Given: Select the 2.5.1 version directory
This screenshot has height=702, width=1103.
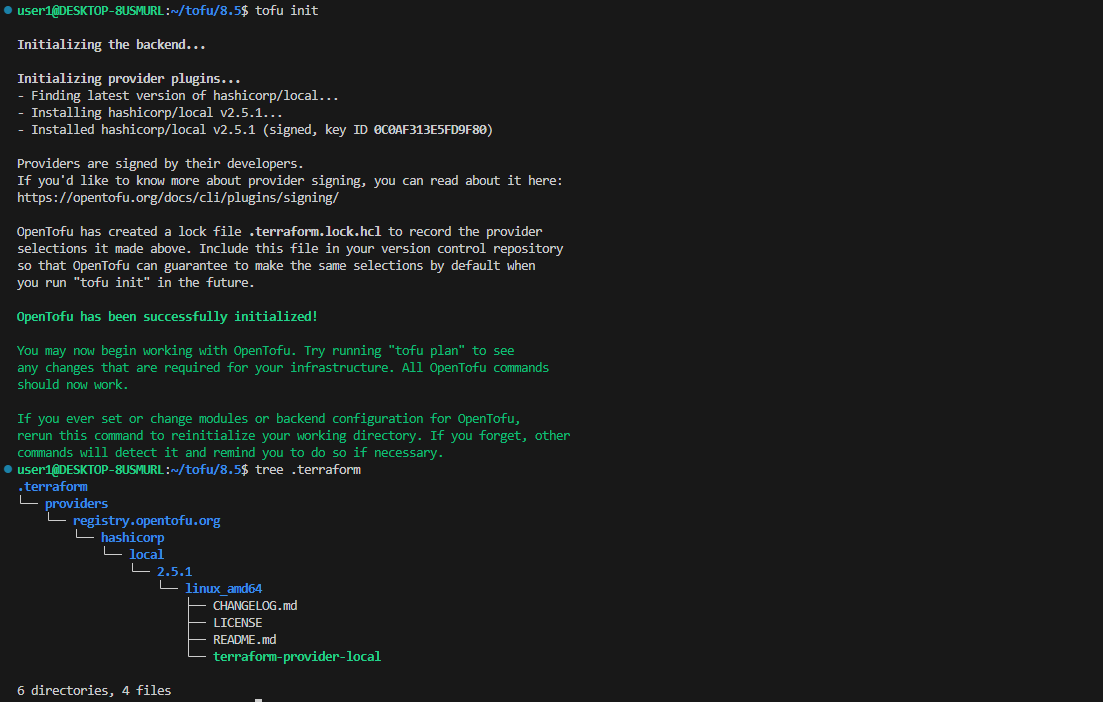Looking at the screenshot, I should click(174, 572).
